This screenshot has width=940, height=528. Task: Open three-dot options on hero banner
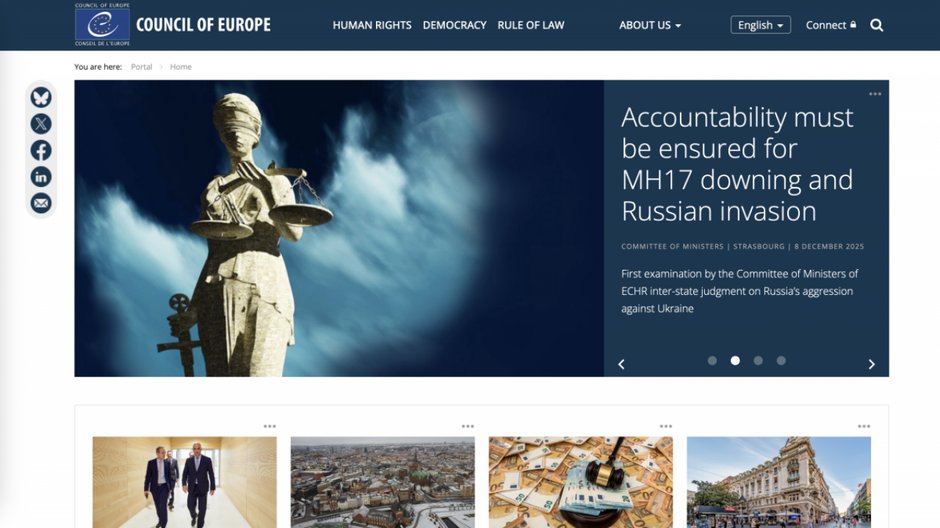pos(875,94)
